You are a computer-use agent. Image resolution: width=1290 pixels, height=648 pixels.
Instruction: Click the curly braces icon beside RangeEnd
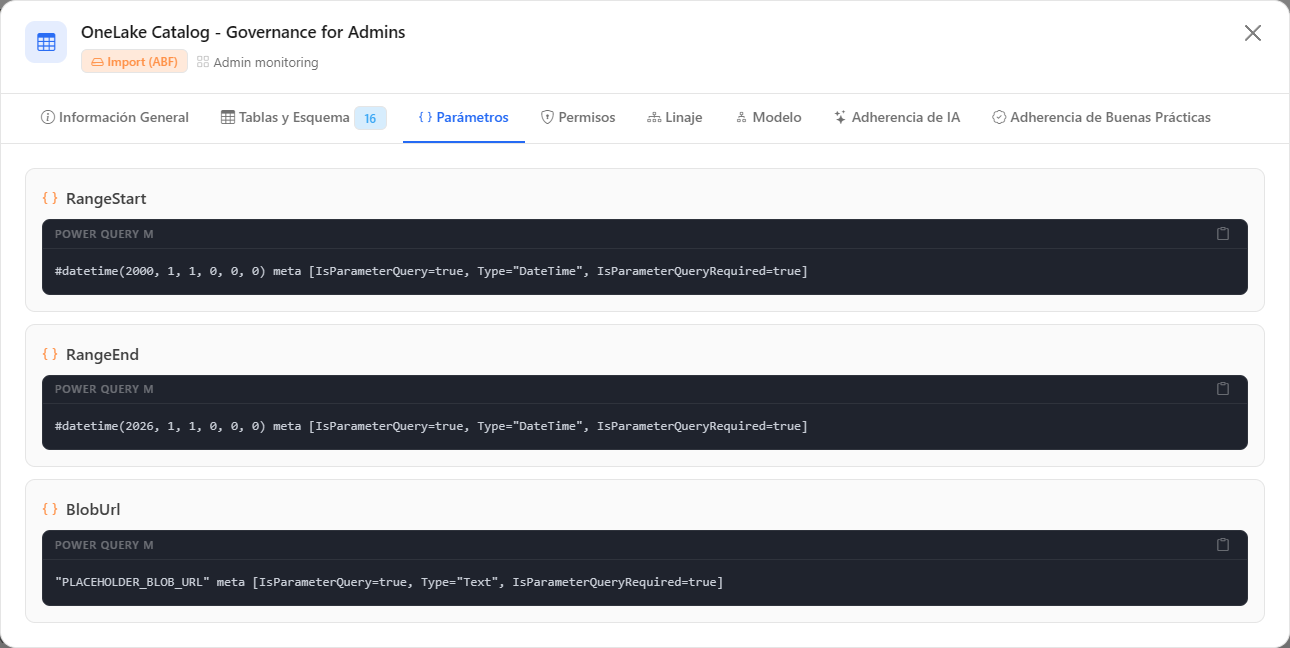(50, 354)
